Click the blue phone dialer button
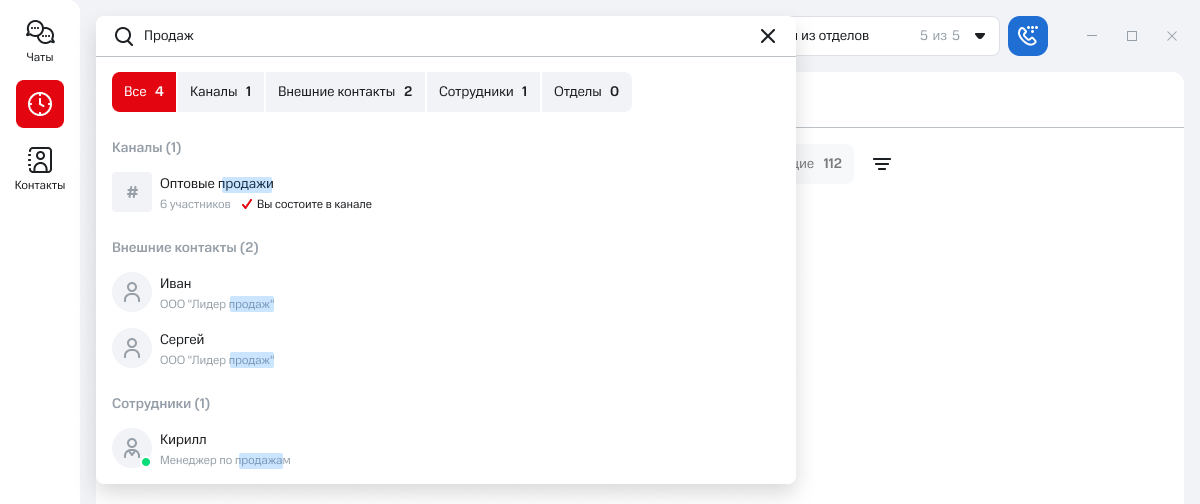Image resolution: width=1200 pixels, height=504 pixels. 1027,36
